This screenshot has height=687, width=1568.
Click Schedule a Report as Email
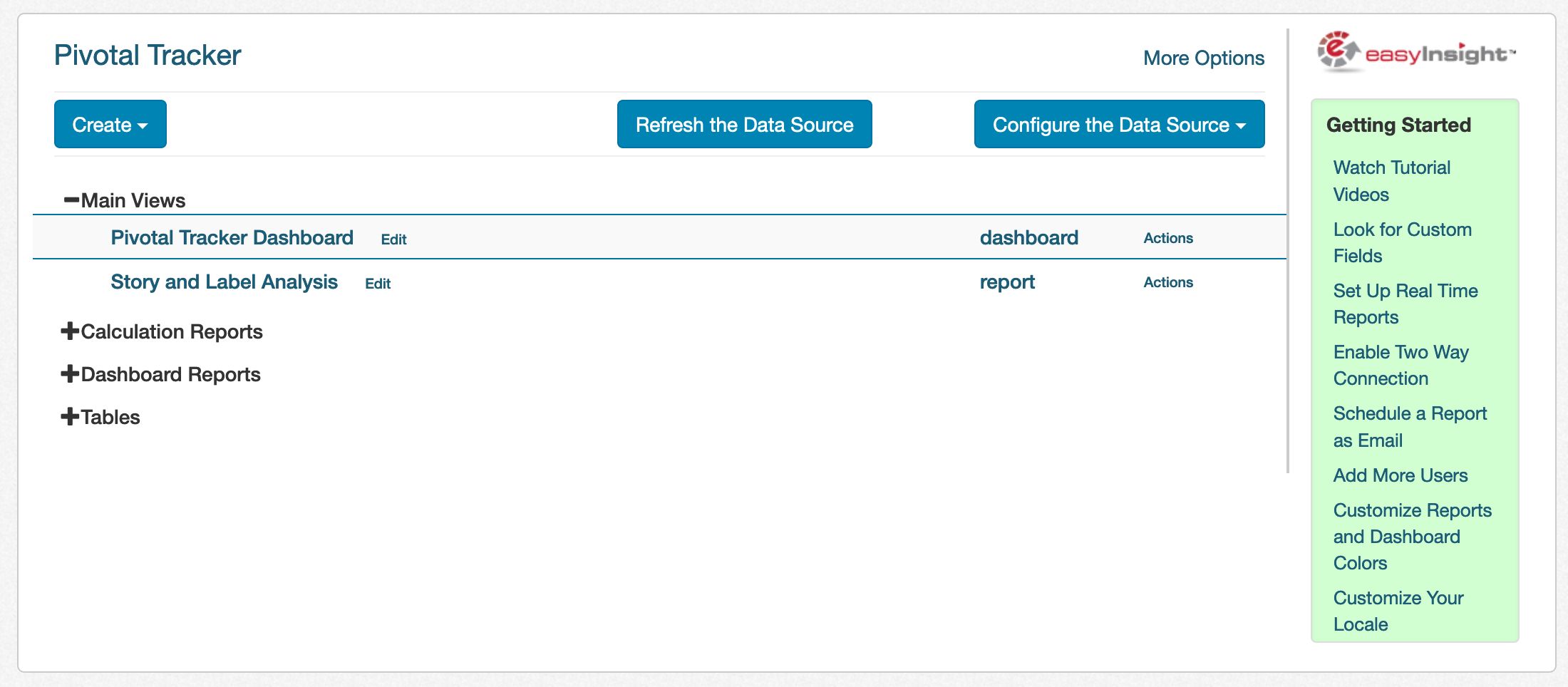pyautogui.click(x=1409, y=427)
